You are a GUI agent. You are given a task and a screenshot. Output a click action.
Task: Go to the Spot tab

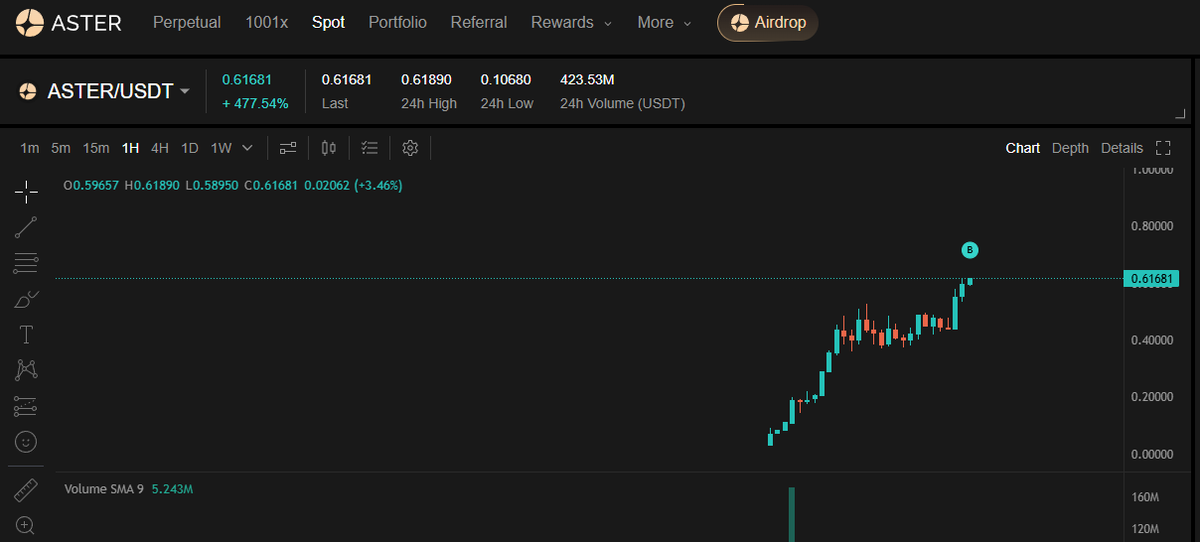pos(328,22)
